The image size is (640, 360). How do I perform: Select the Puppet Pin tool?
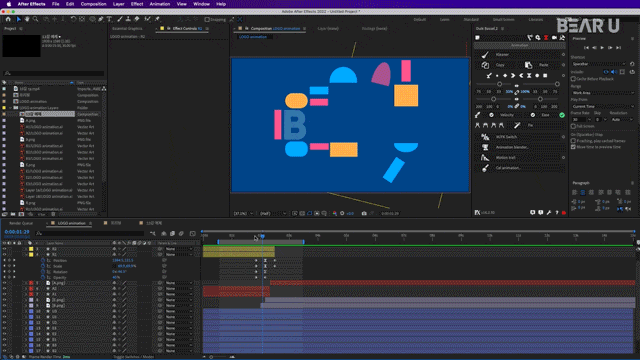(x=157, y=19)
